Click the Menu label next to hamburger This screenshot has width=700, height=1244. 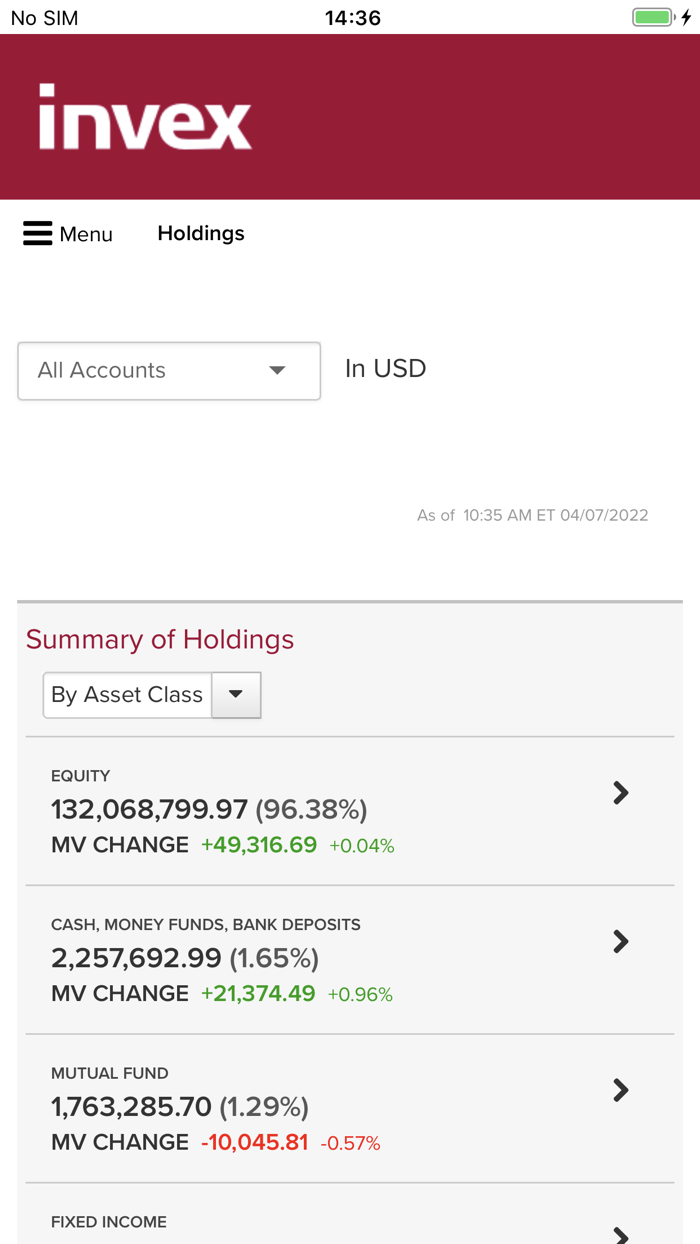(86, 233)
